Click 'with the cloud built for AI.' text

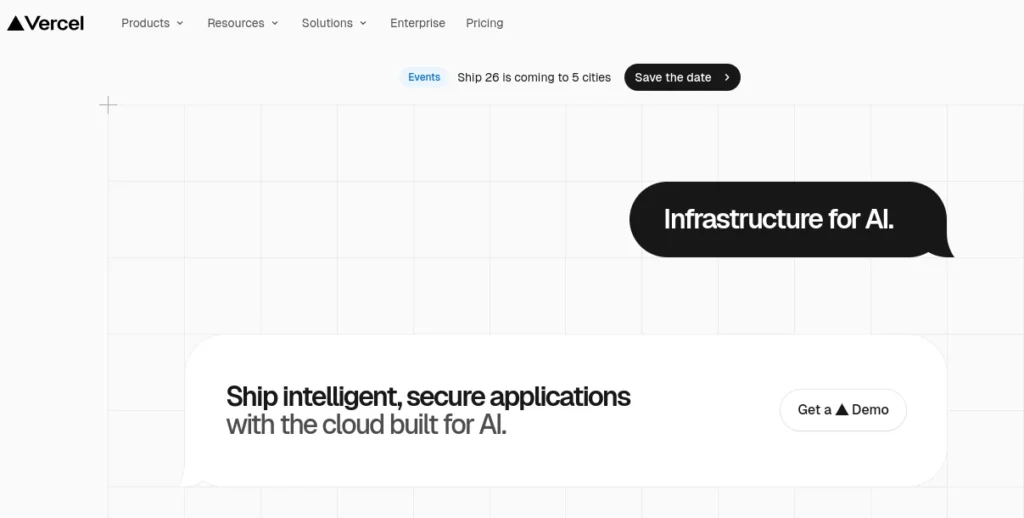pos(366,425)
